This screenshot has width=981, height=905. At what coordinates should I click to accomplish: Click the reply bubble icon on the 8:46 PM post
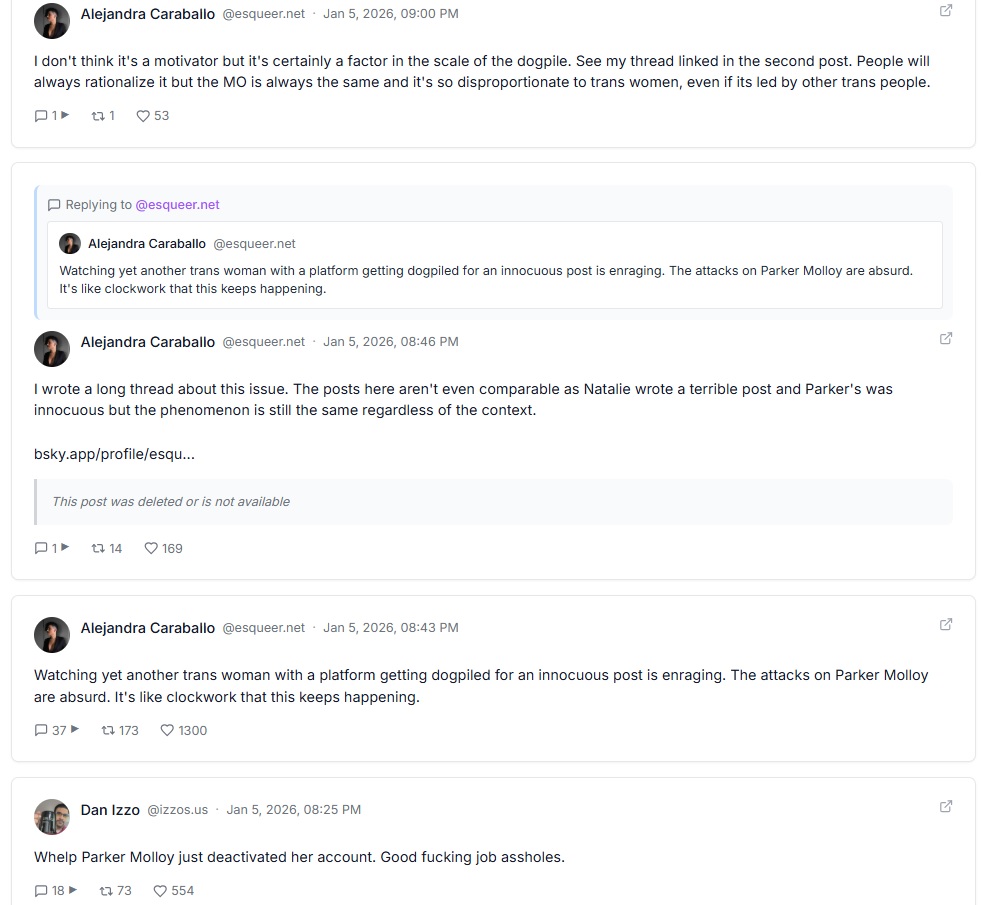tap(39, 548)
